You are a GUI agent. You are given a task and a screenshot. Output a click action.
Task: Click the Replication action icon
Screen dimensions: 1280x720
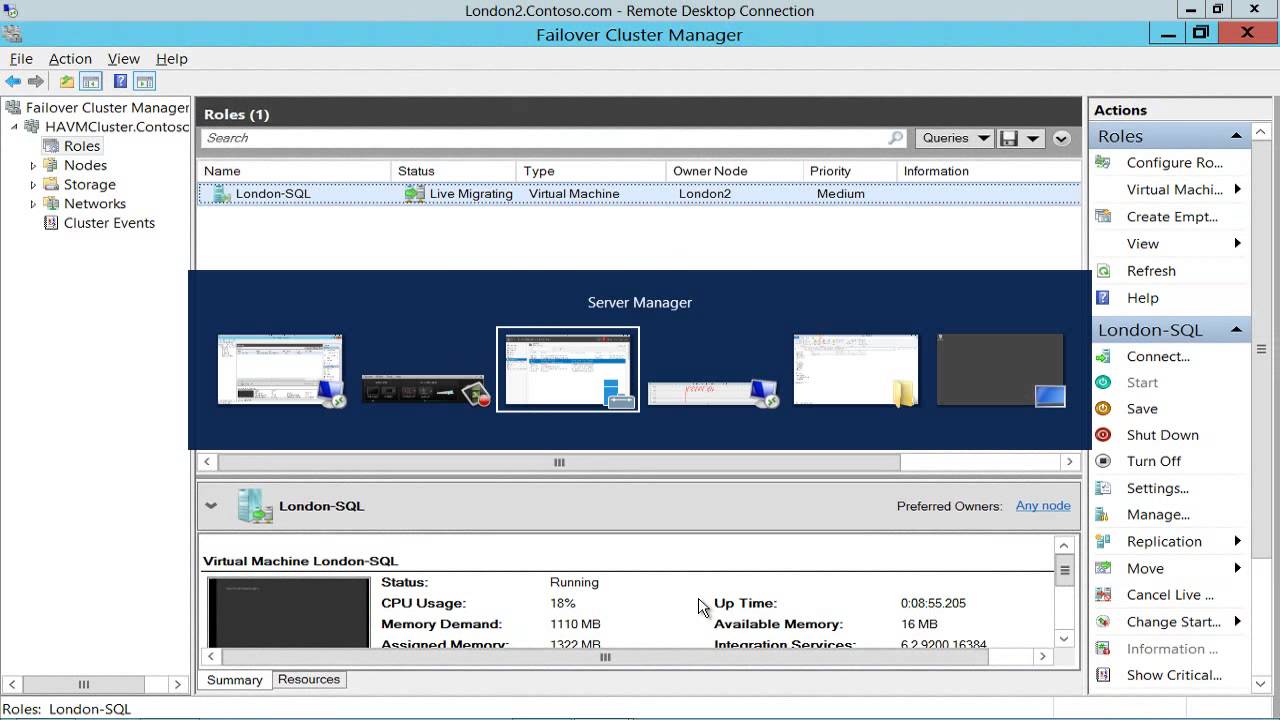(1103, 541)
